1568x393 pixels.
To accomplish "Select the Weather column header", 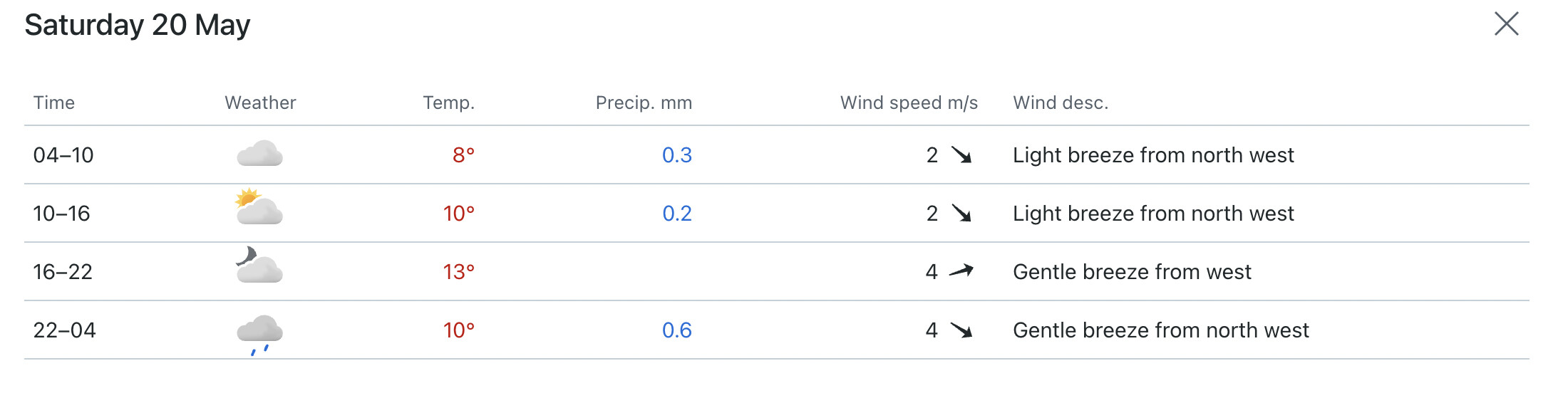I will [x=260, y=103].
